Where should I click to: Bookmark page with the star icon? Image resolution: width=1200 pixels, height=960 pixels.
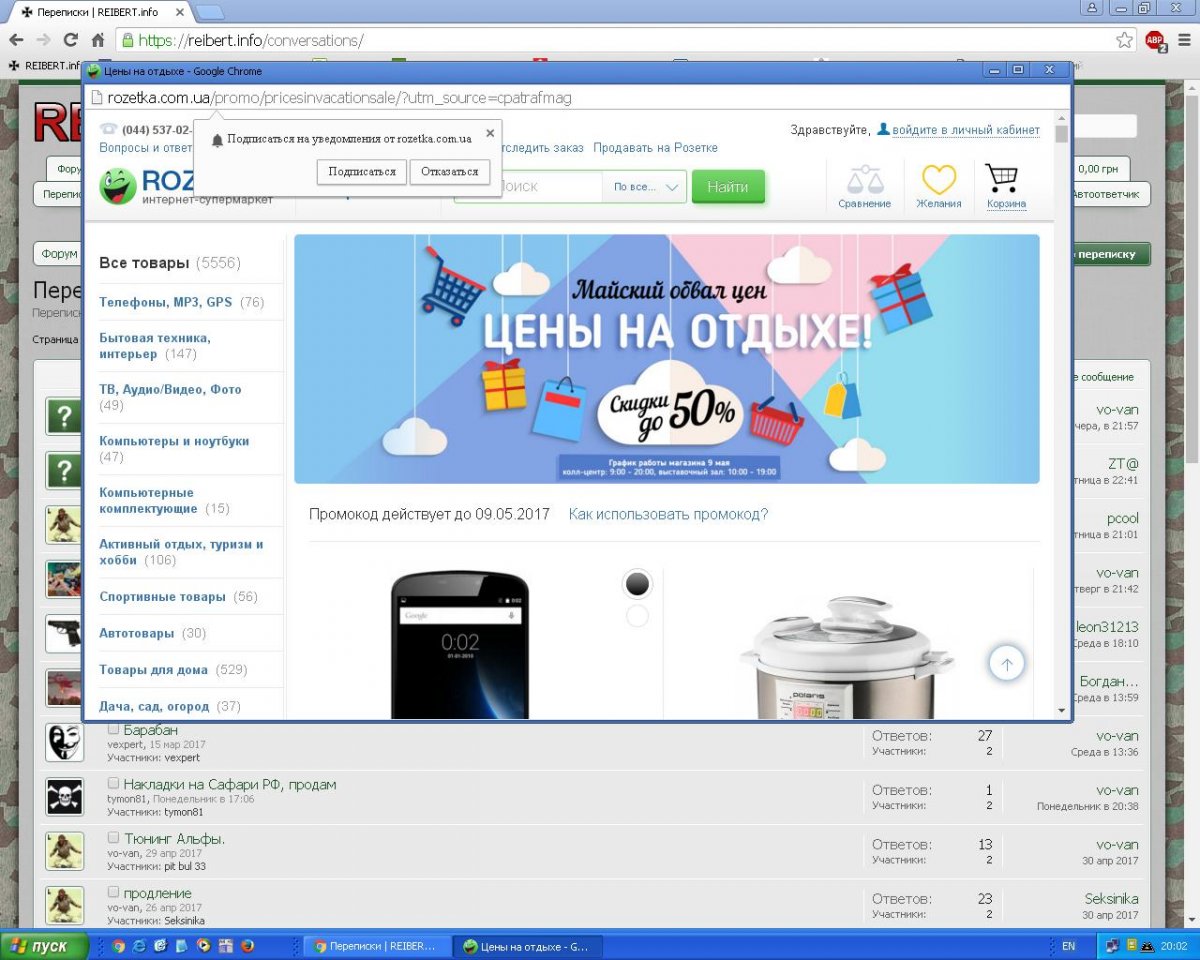[x=1124, y=40]
